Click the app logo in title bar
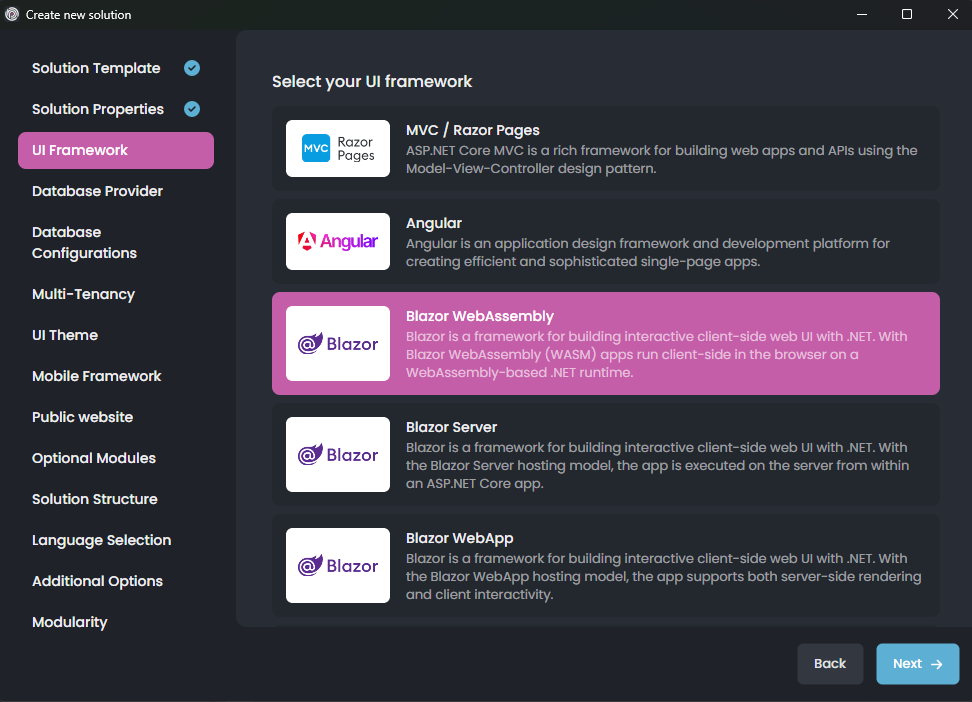Image resolution: width=972 pixels, height=702 pixels. click(x=12, y=14)
